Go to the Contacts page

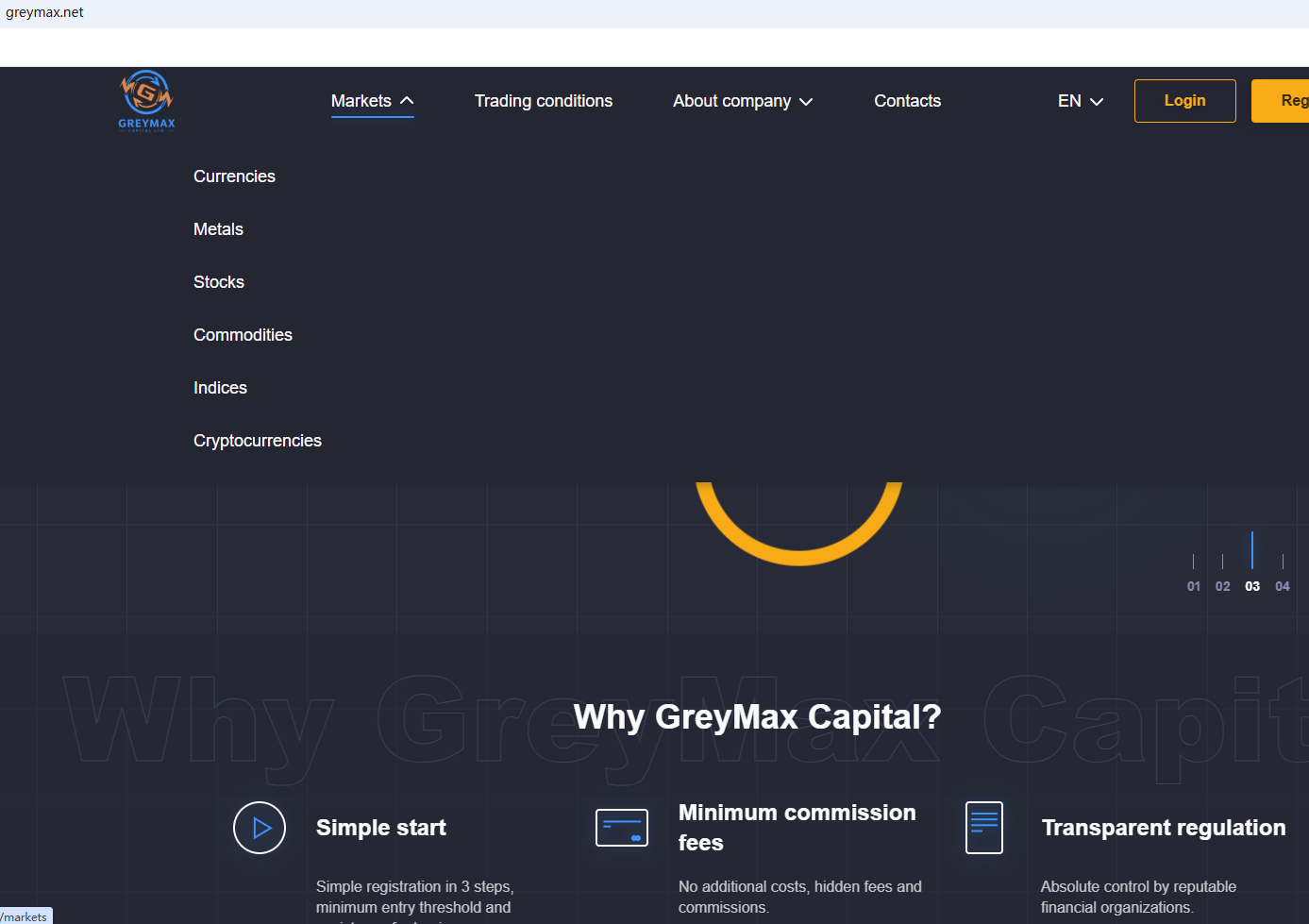907,101
